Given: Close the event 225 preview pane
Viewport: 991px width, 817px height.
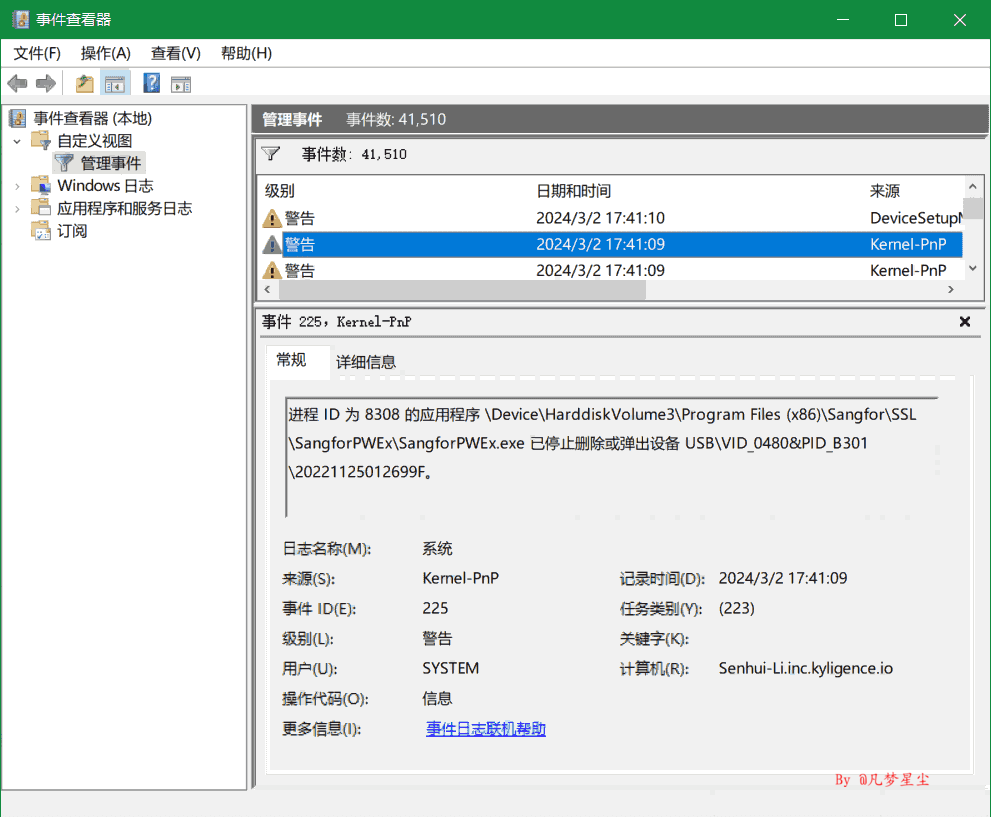Looking at the screenshot, I should 964,322.
